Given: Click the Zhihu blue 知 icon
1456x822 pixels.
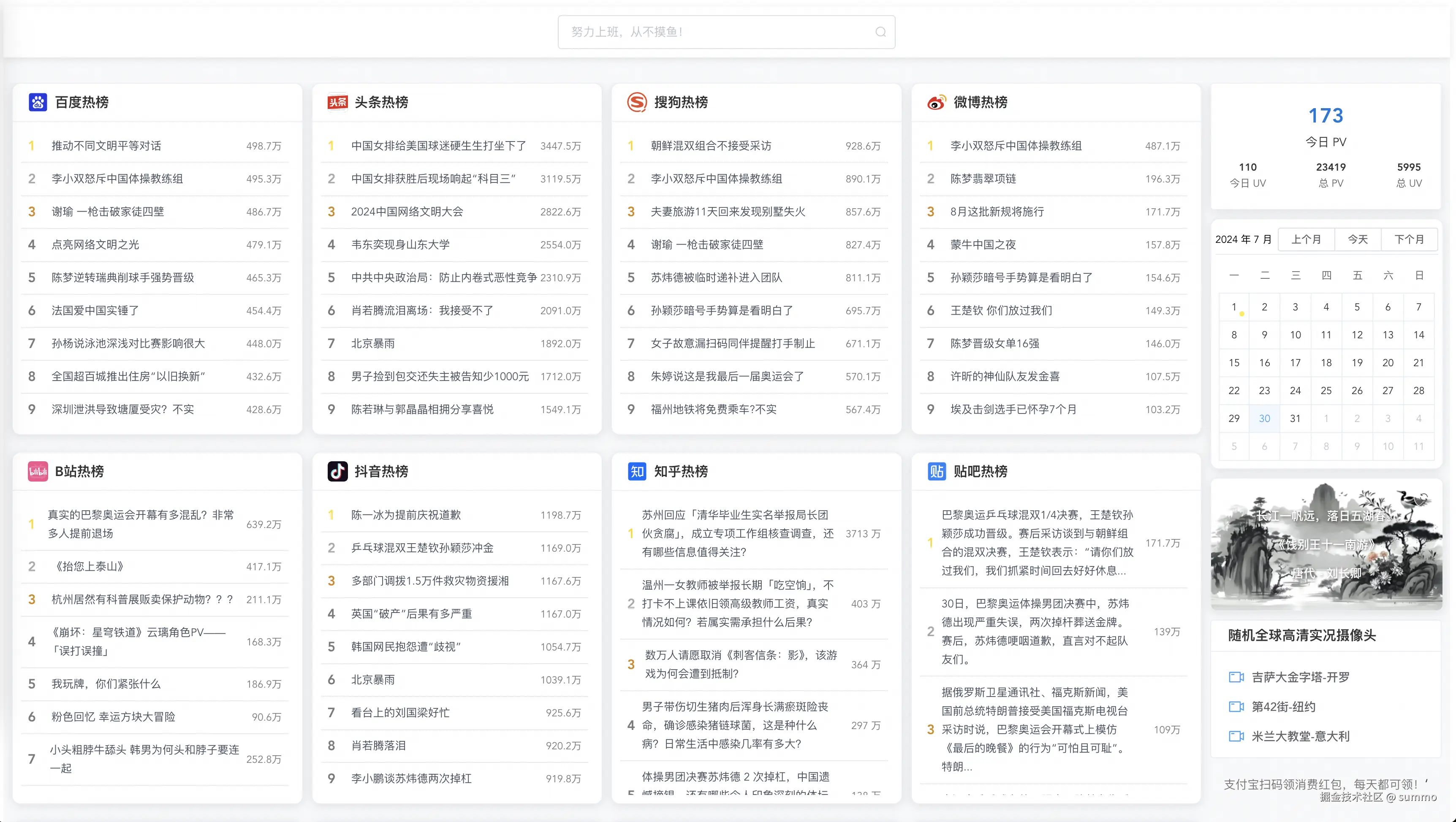Looking at the screenshot, I should (637, 471).
